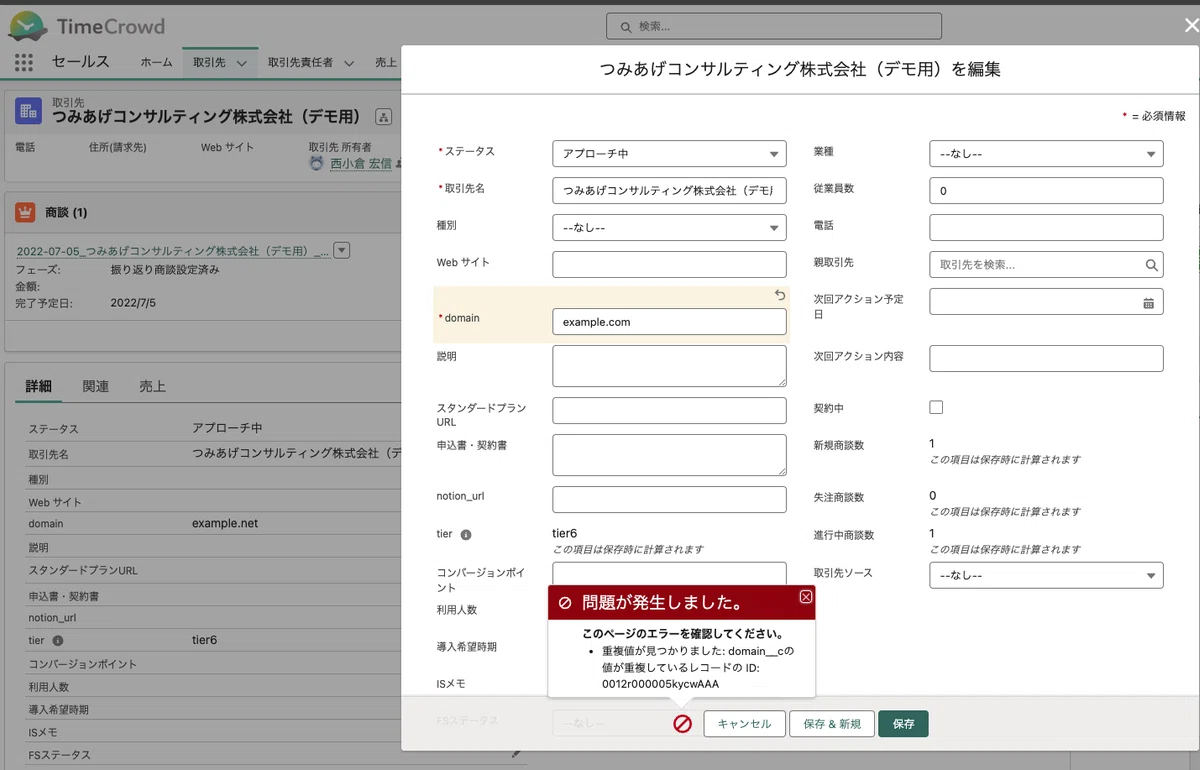Click the 振り返り商談設定済み phase value
Screen dimensions: 1200x770
165,270
